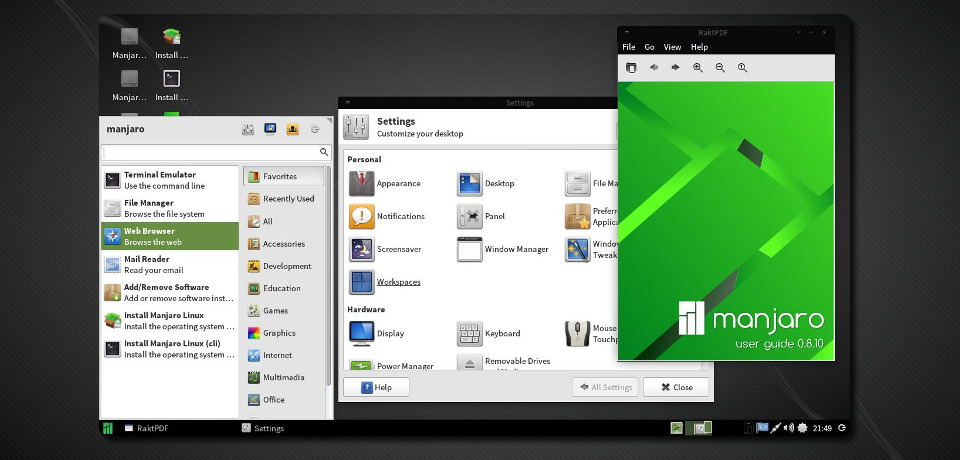960x460 pixels.
Task: Click the All Settings button
Action: pyautogui.click(x=605, y=387)
